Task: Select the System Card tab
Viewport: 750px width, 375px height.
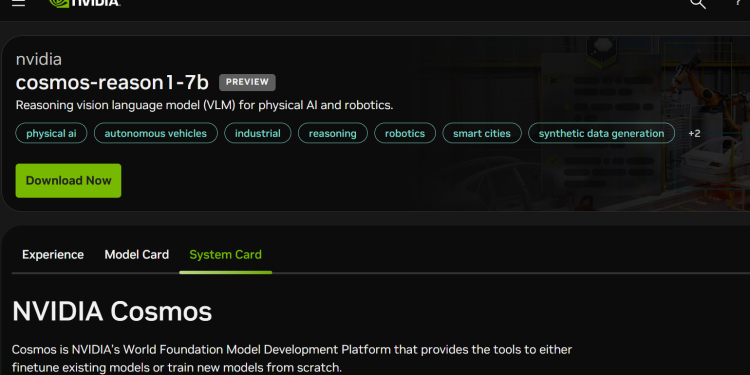Action: 225,254
